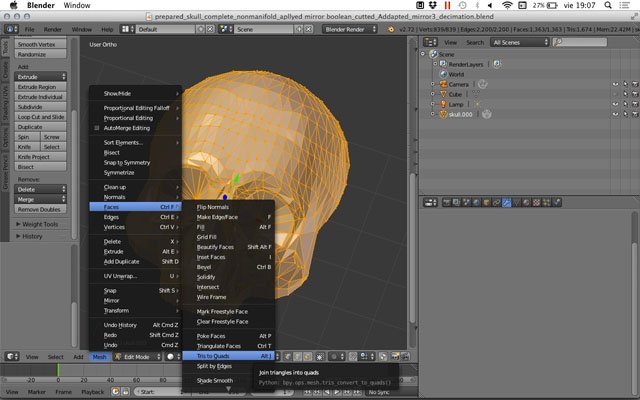Open the Constraints properties tab icon
The image size is (640, 400).
click(x=496, y=202)
